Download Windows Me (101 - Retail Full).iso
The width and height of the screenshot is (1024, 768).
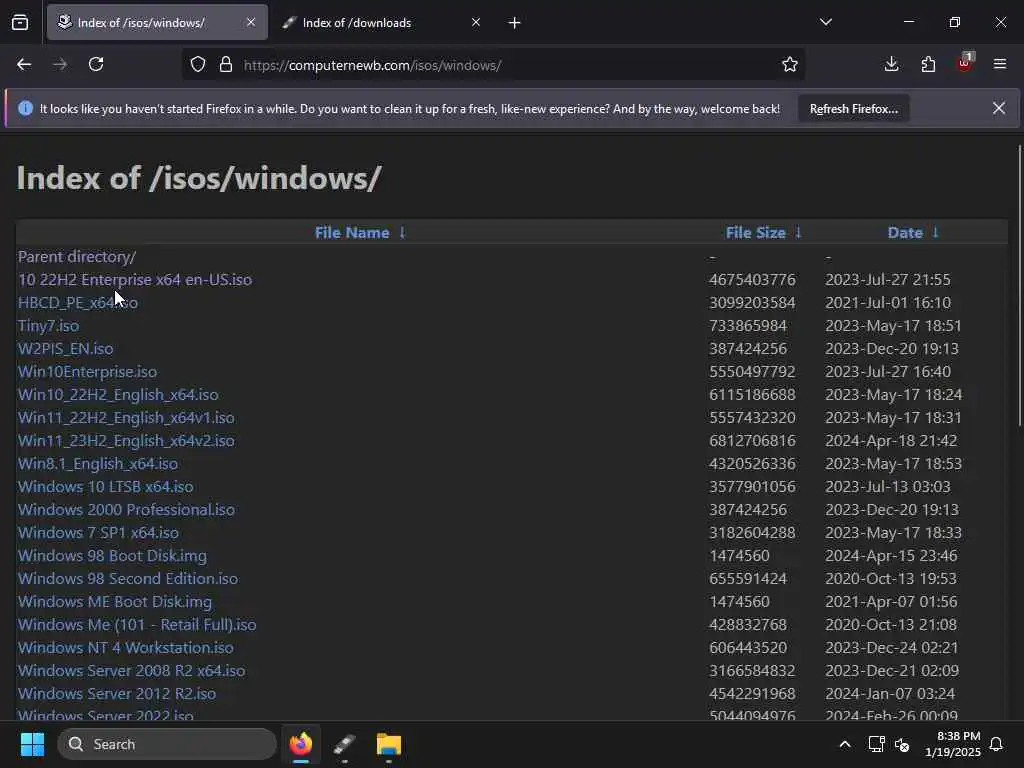coord(137,624)
